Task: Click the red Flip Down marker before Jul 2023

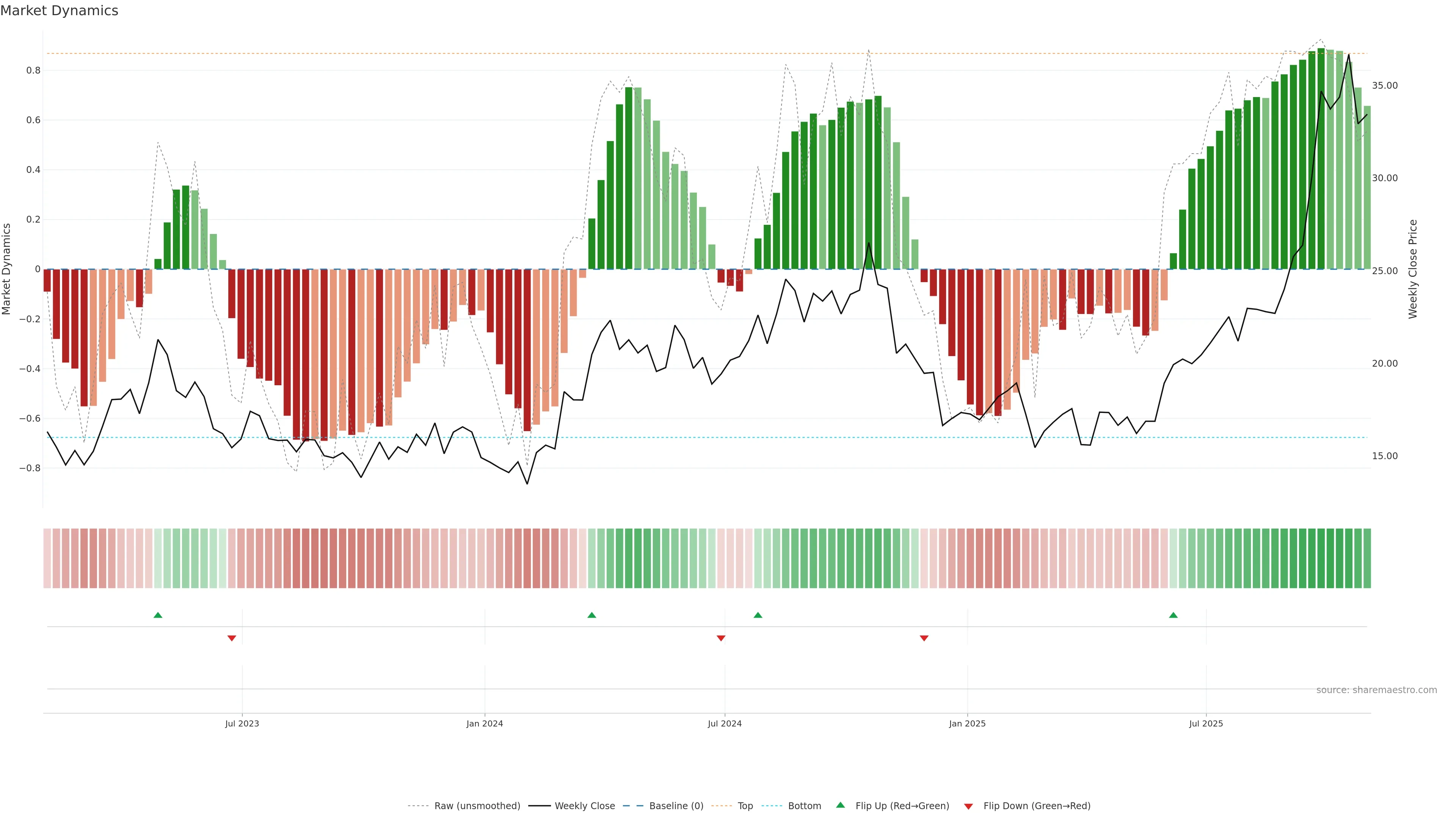Action: pyautogui.click(x=232, y=638)
